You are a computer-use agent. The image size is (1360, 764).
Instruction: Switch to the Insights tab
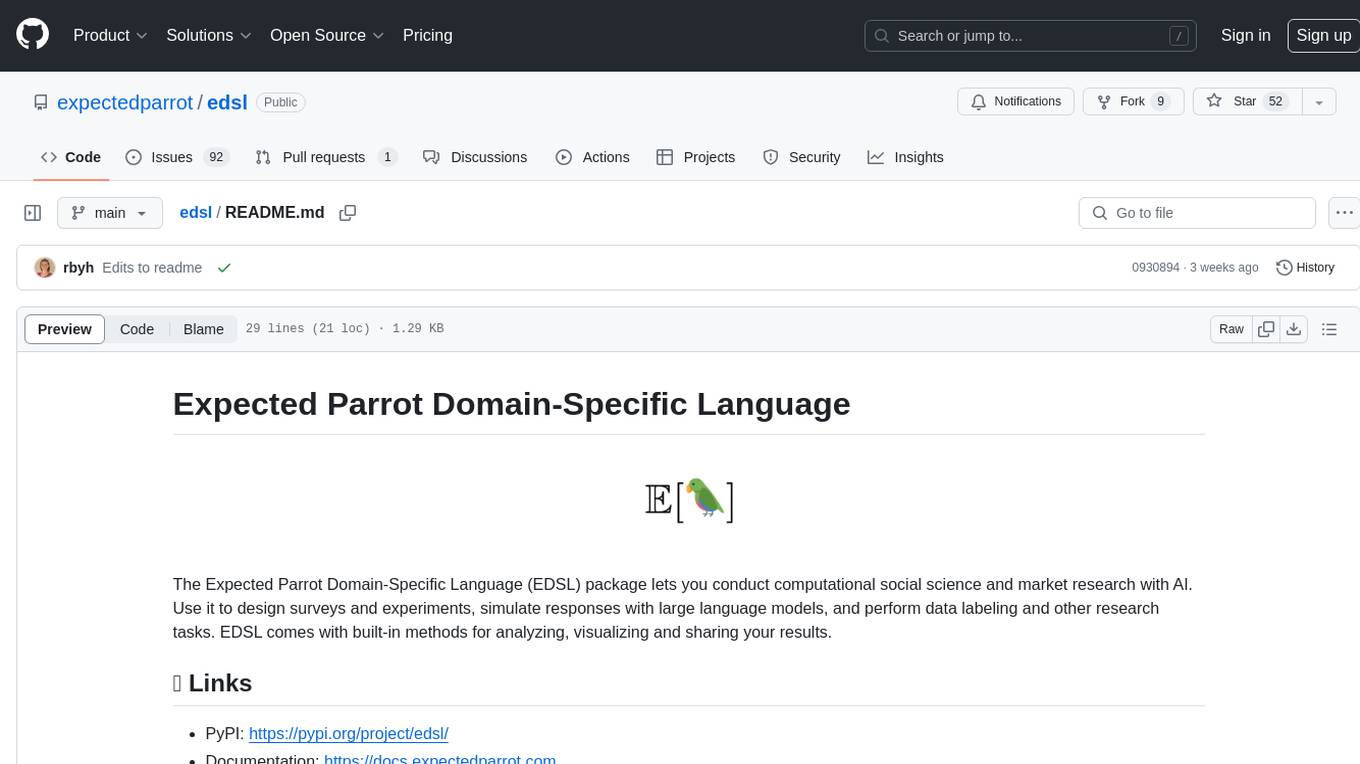[905, 157]
